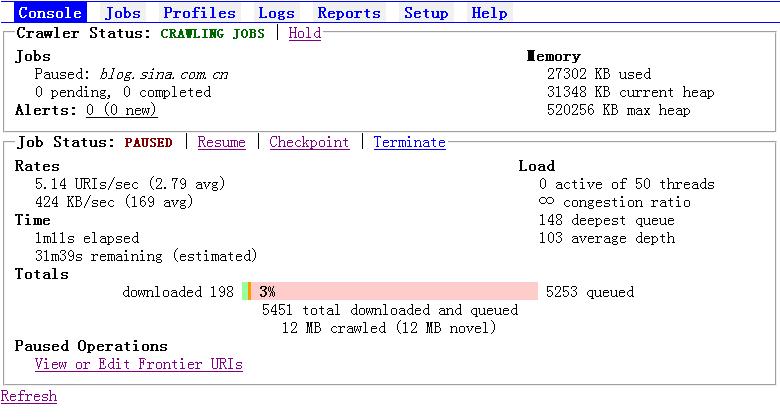Open the Profiles tab
This screenshot has width=780, height=418.
[199, 12]
